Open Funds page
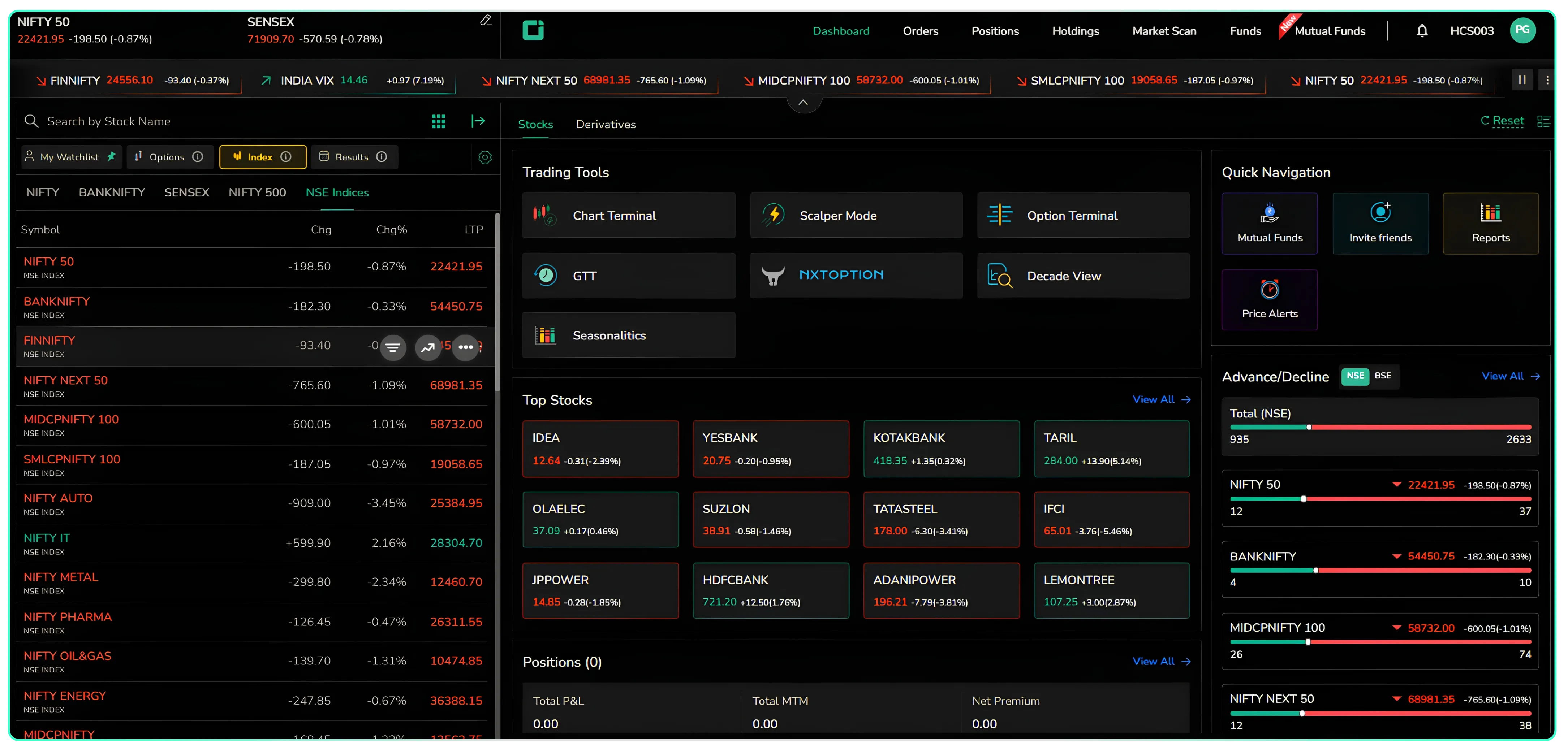1568x749 pixels. (x=1245, y=31)
